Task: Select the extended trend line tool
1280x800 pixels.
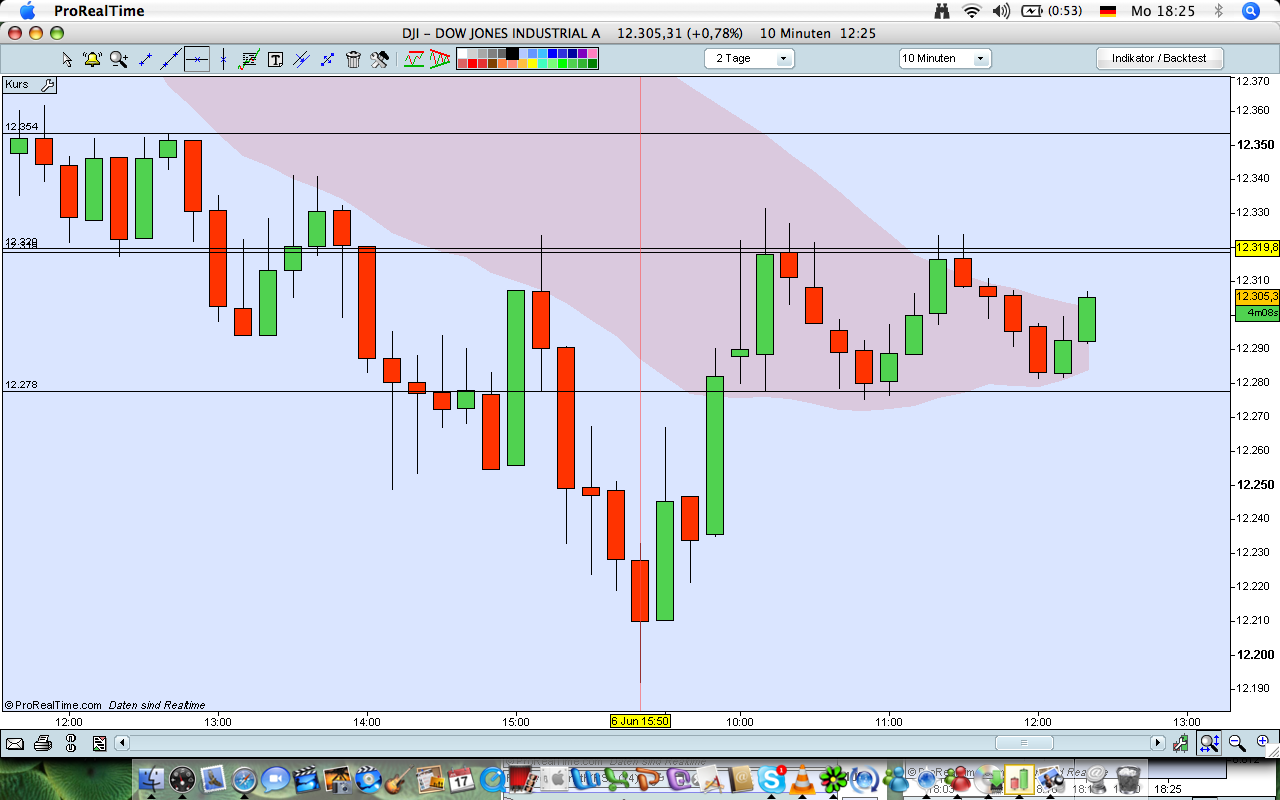Action: [171, 59]
